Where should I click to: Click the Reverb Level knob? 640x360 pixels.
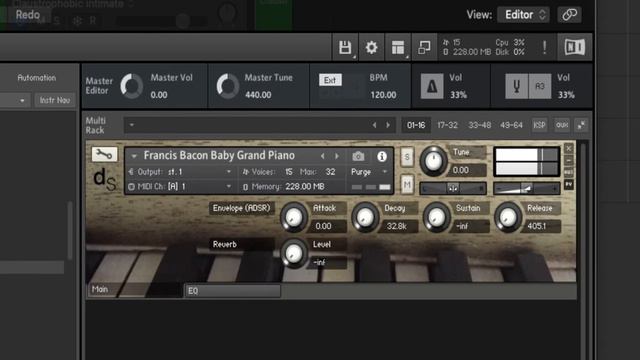[293, 253]
